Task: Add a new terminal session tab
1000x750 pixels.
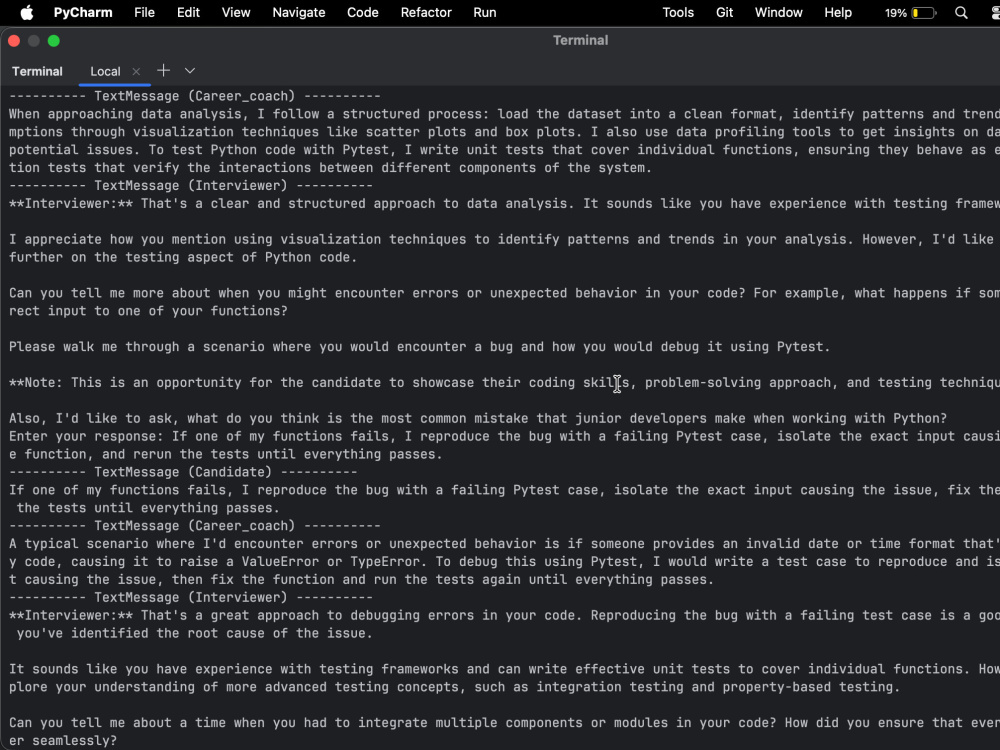Action: [x=163, y=71]
